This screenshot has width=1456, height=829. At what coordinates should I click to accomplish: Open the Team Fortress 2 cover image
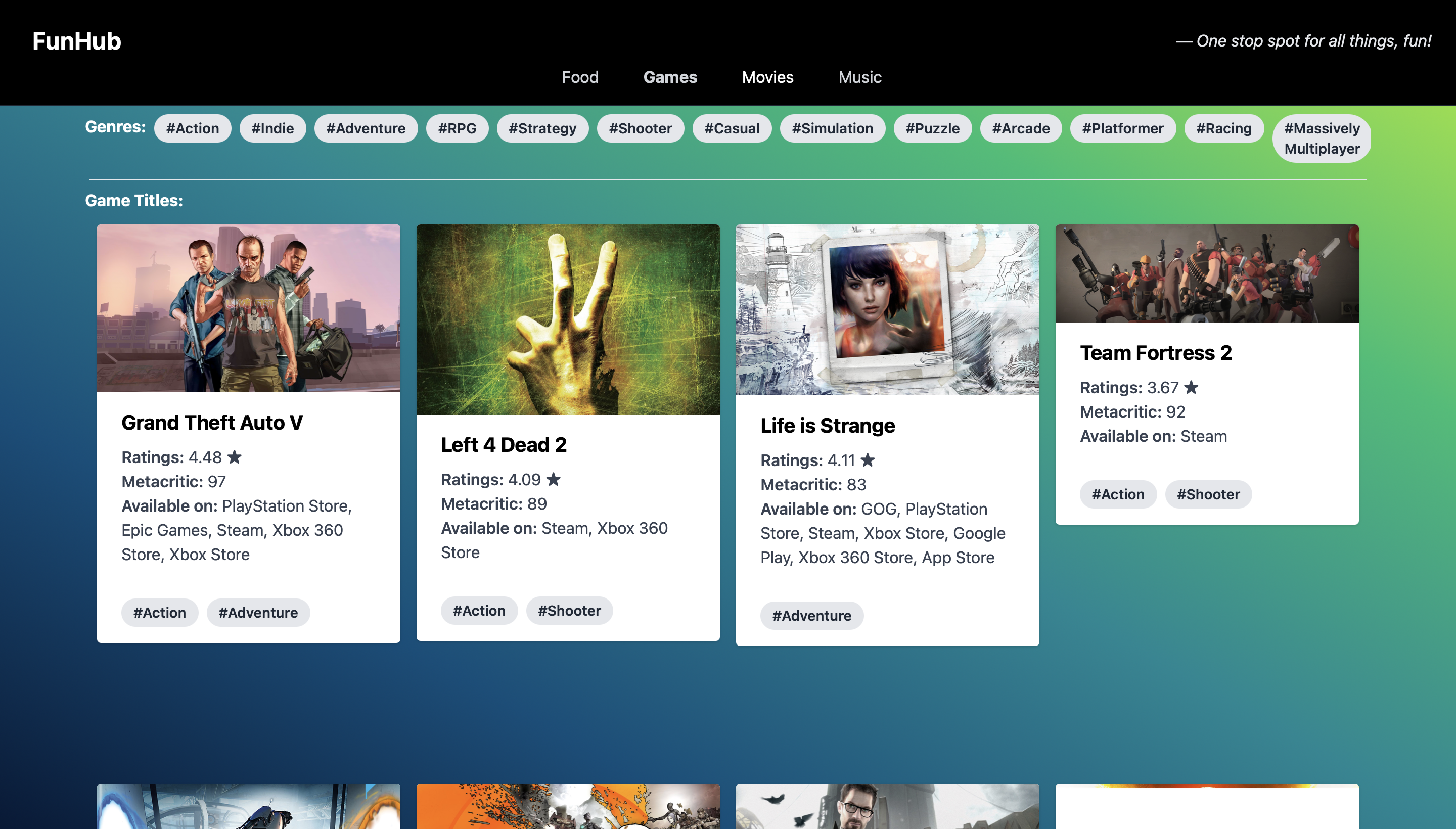click(x=1207, y=273)
